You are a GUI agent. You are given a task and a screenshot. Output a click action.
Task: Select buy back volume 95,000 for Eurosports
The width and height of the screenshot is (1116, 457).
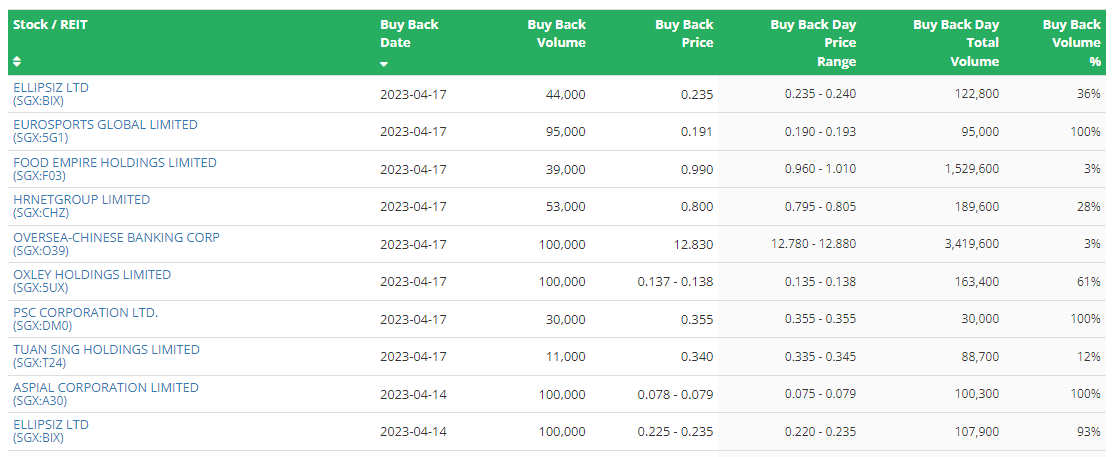click(567, 132)
